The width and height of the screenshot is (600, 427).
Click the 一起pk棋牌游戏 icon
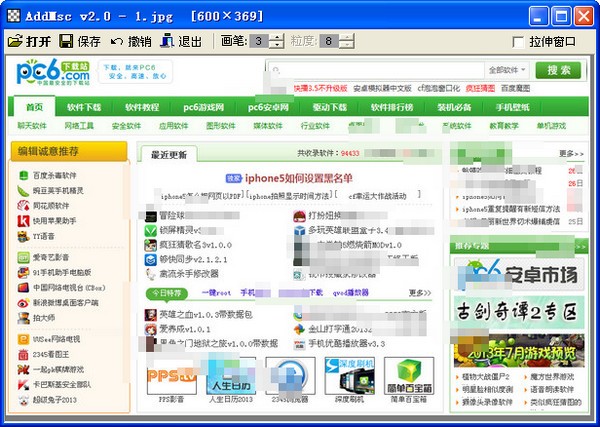23,370
